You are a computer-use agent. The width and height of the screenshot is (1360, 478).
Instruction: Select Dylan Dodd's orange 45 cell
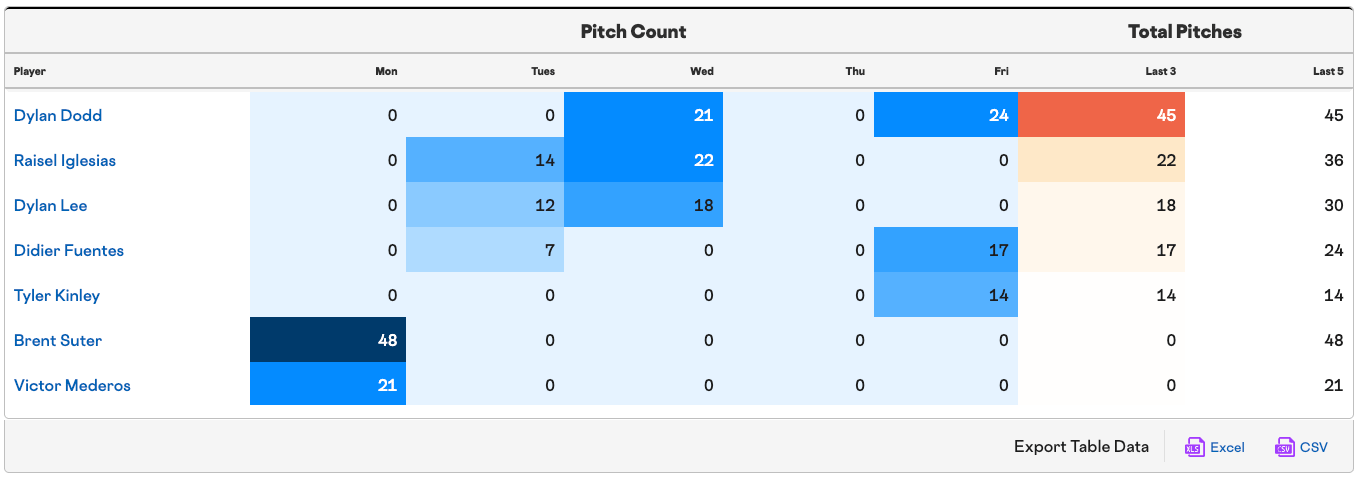[1101, 115]
